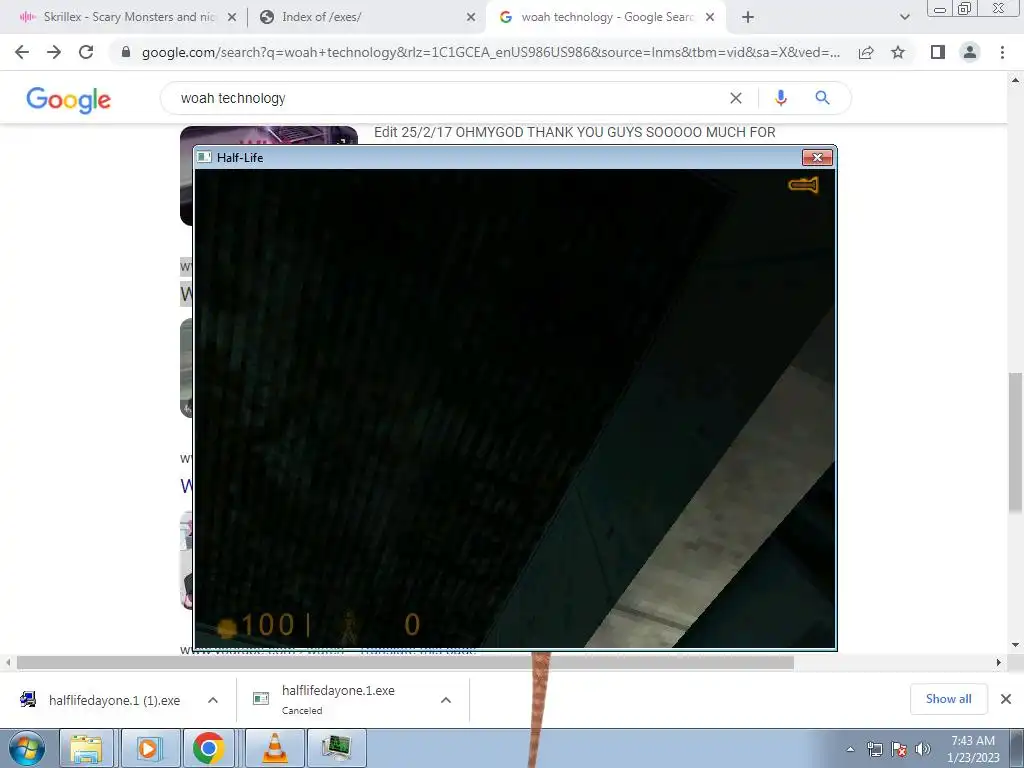
Task: Open the tab search dropdown arrow
Action: [904, 18]
